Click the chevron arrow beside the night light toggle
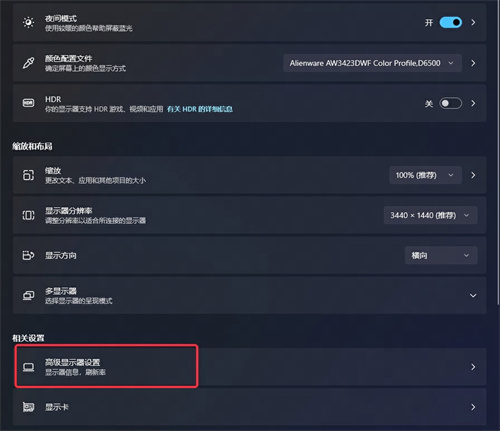This screenshot has height=431, width=500. click(x=473, y=23)
